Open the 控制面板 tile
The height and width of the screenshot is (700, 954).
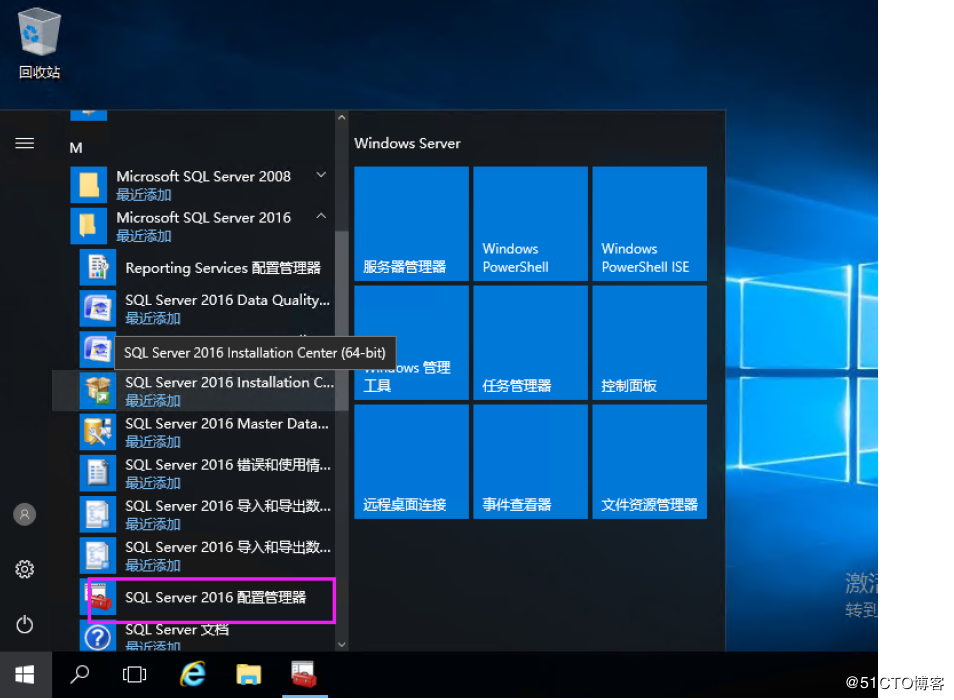tap(650, 343)
